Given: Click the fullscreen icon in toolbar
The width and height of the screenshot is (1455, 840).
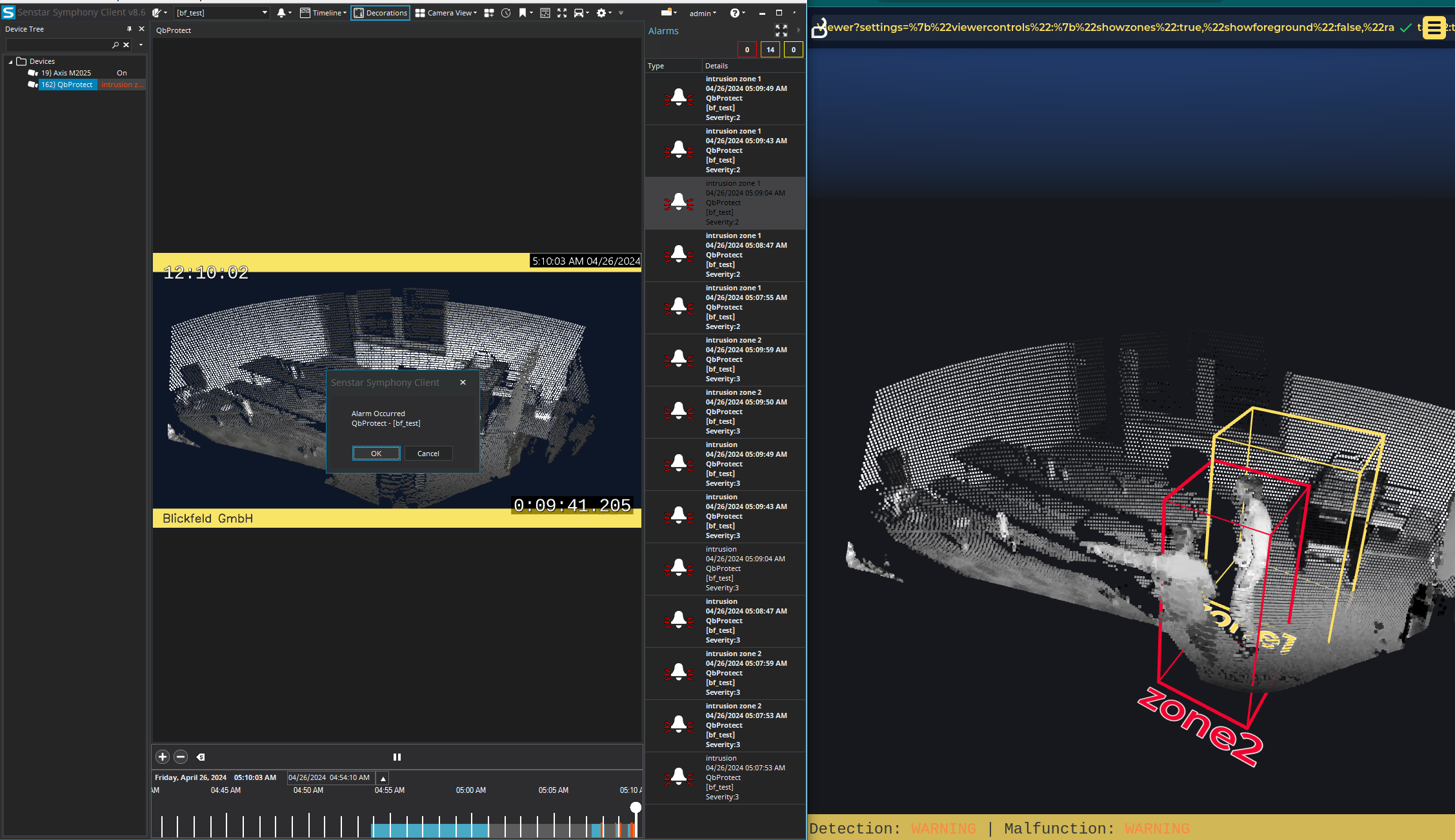Looking at the screenshot, I should click(562, 13).
